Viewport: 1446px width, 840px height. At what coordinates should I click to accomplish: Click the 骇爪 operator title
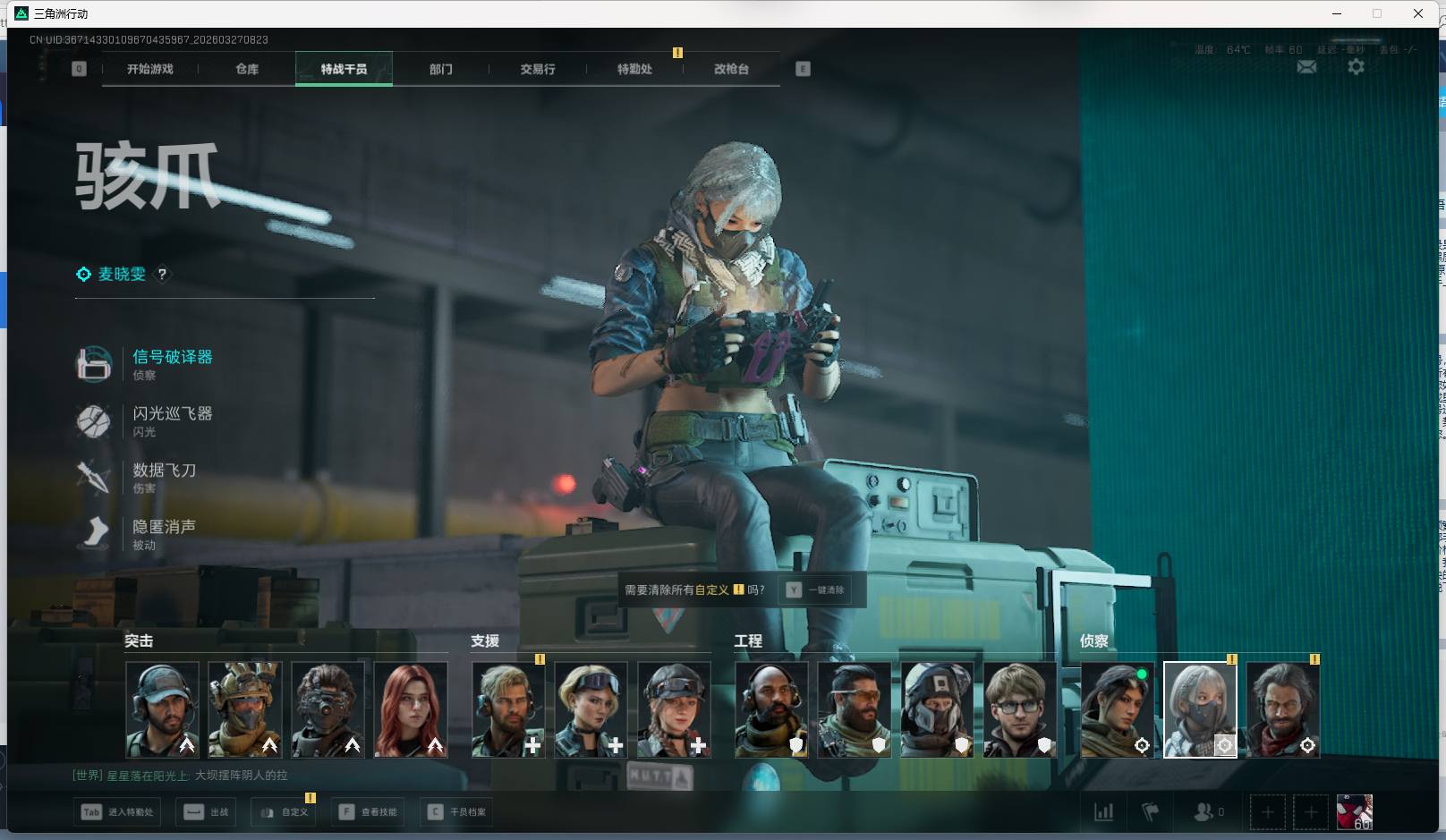coord(148,177)
